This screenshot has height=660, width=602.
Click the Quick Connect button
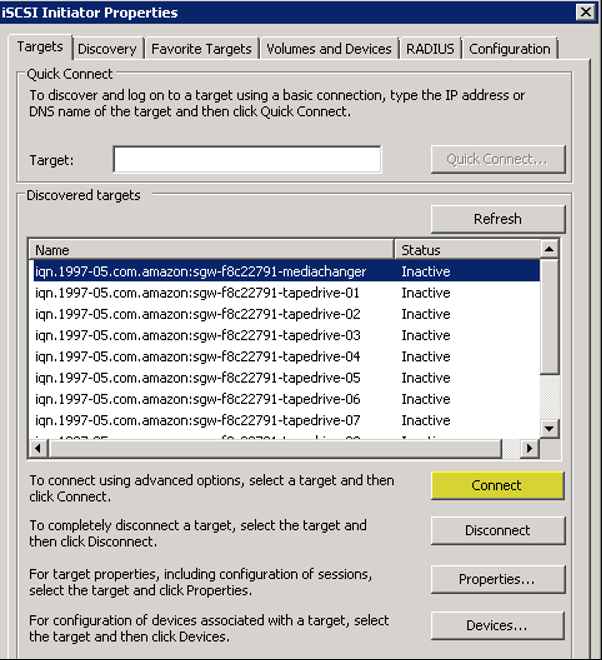498,159
